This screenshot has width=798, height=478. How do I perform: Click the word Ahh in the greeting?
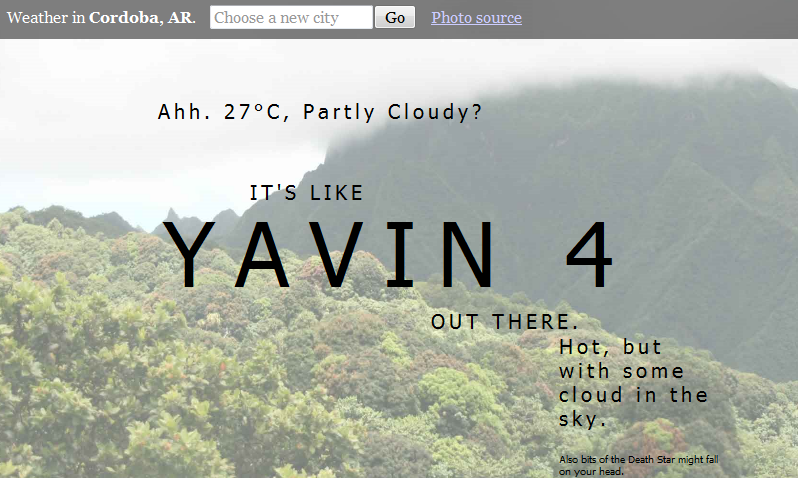[x=179, y=112]
